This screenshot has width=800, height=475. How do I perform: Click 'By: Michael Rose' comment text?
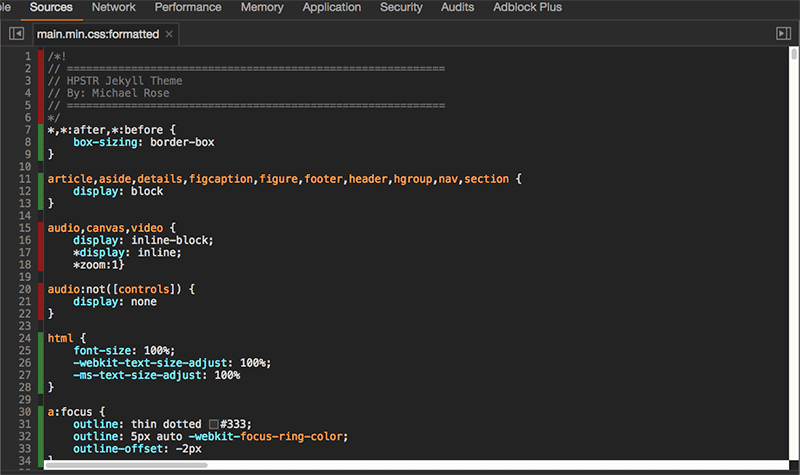coord(118,93)
